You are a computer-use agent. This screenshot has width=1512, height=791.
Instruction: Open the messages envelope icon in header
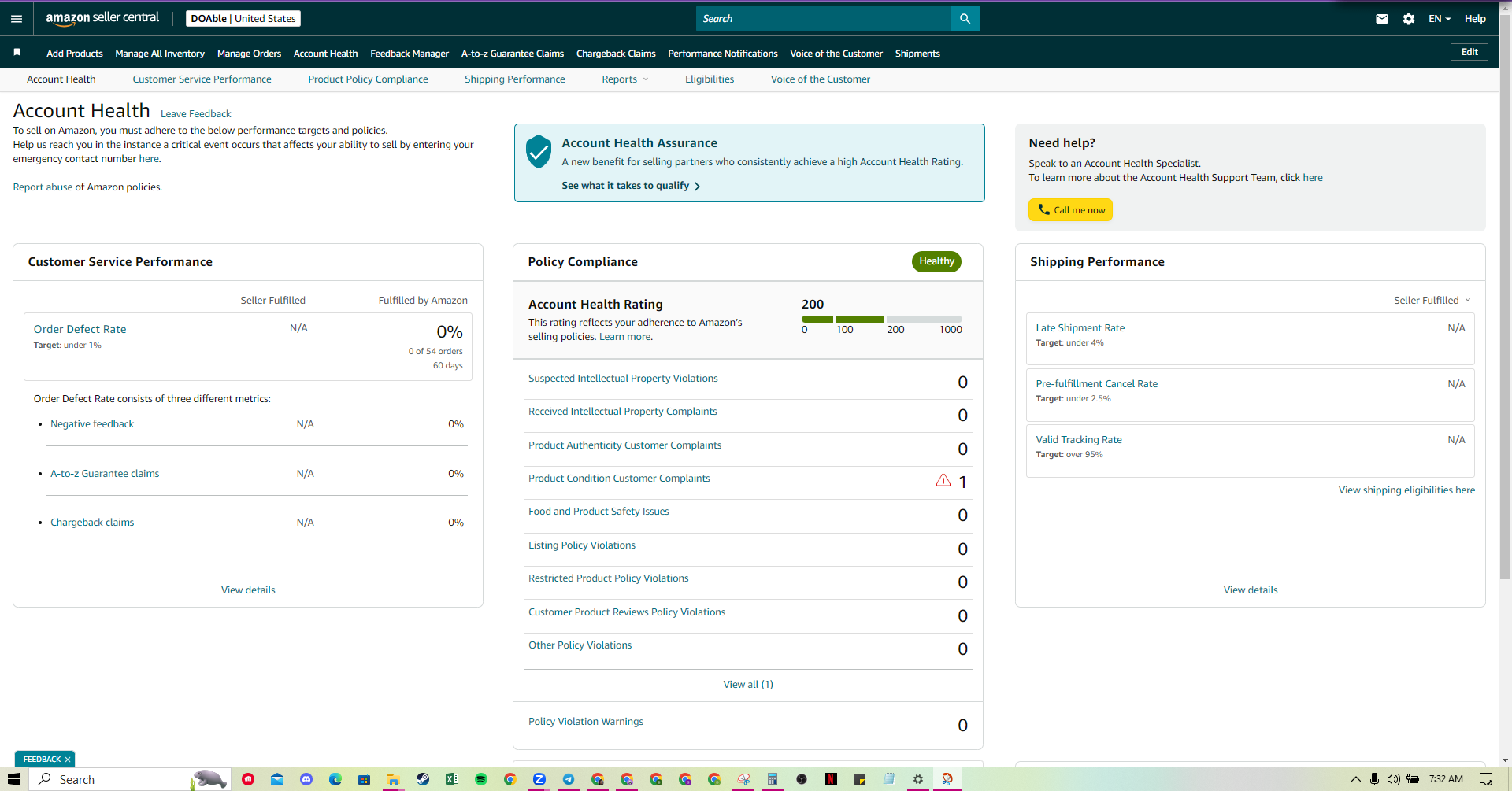[x=1382, y=19]
